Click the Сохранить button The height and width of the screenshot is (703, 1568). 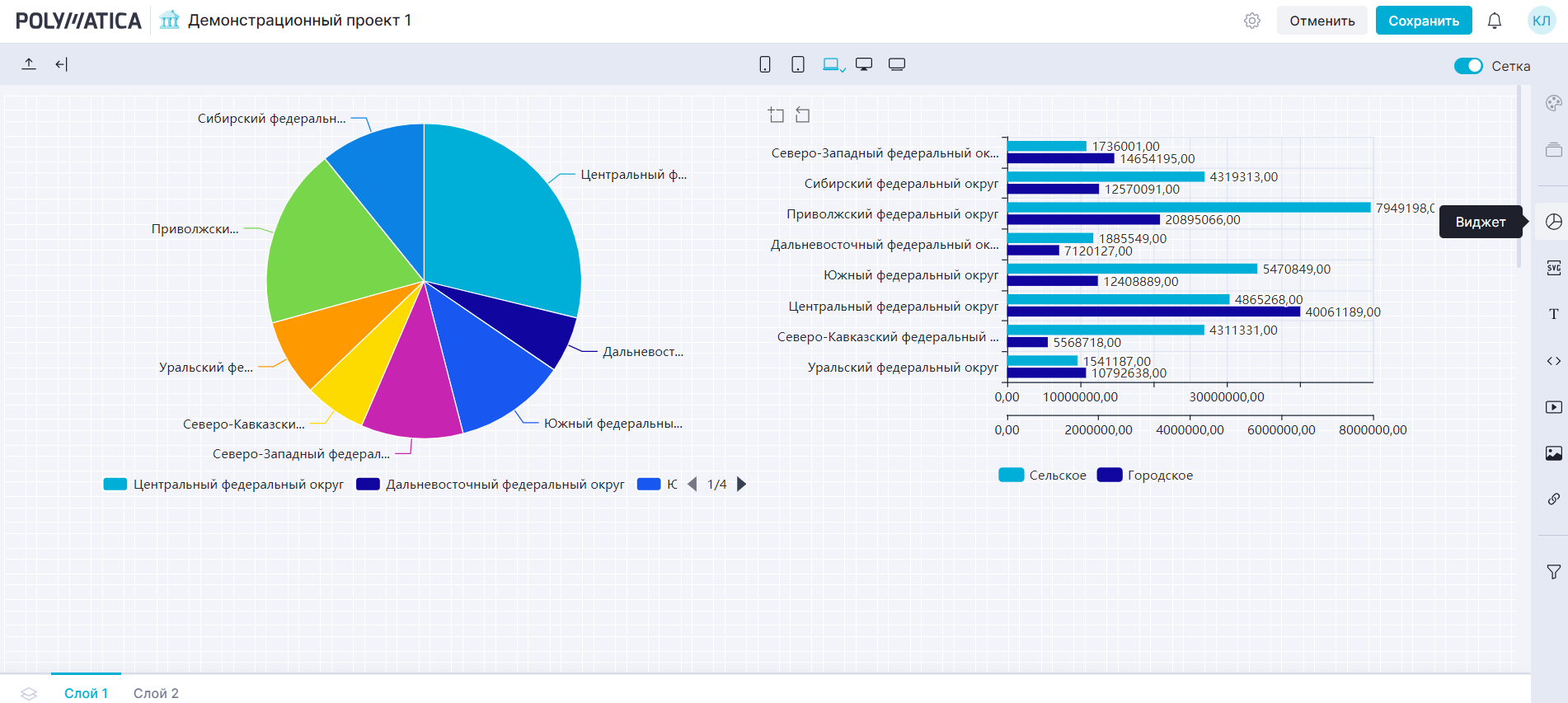pos(1423,21)
